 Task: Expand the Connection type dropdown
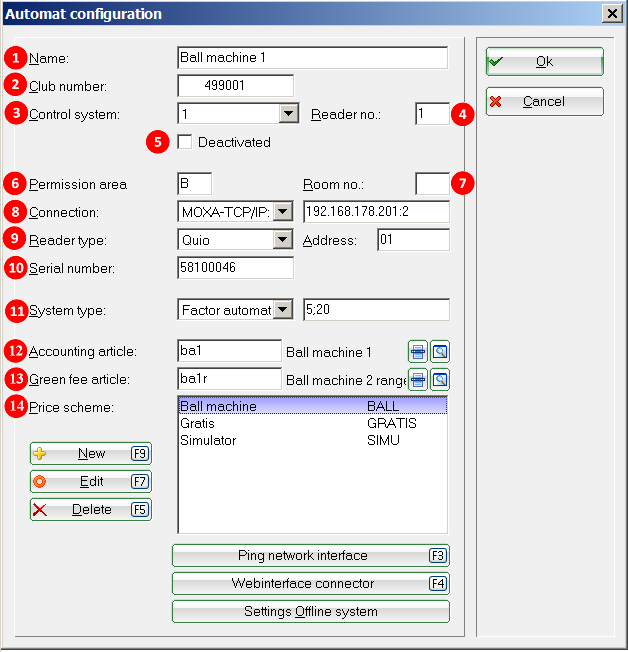click(x=282, y=212)
